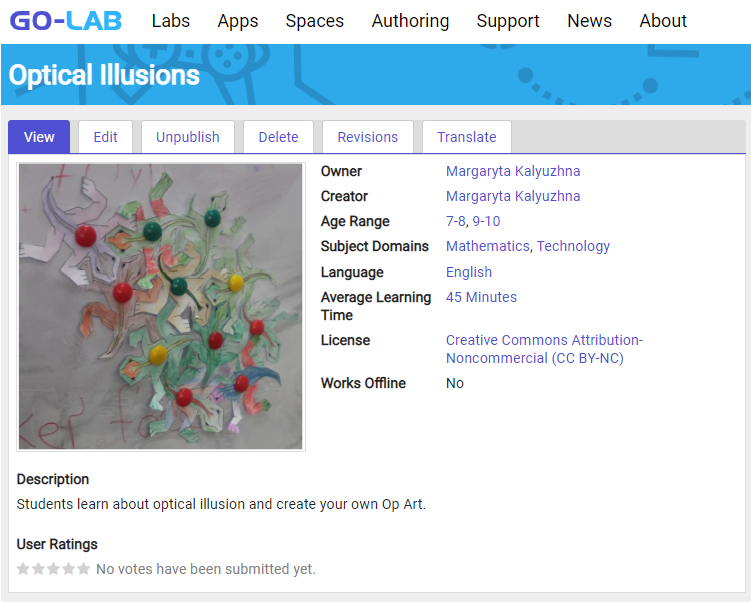
Task: Open the Optical Illusions artwork thumbnail
Action: [x=161, y=306]
